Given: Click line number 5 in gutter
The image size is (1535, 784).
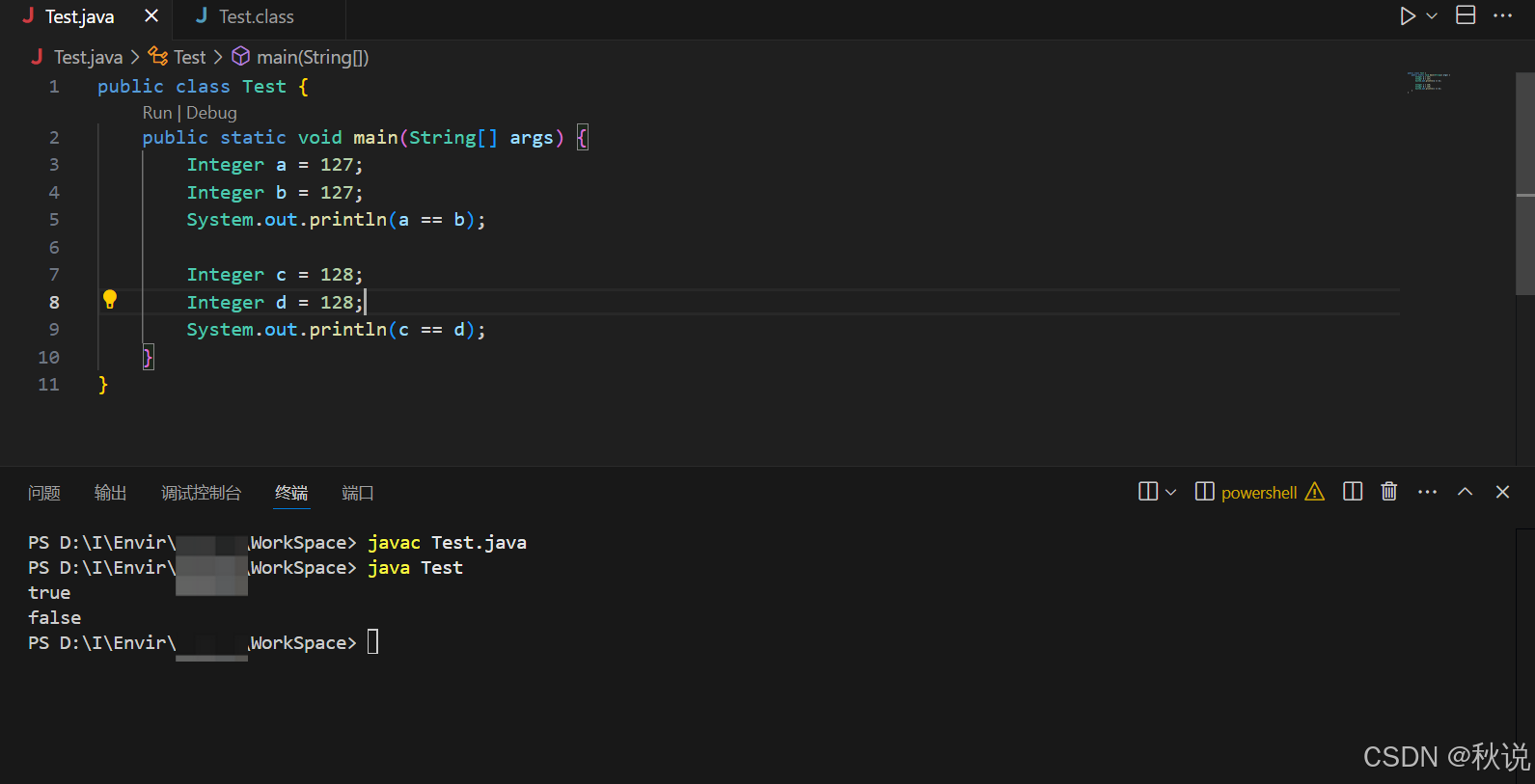Looking at the screenshot, I should click(x=54, y=220).
